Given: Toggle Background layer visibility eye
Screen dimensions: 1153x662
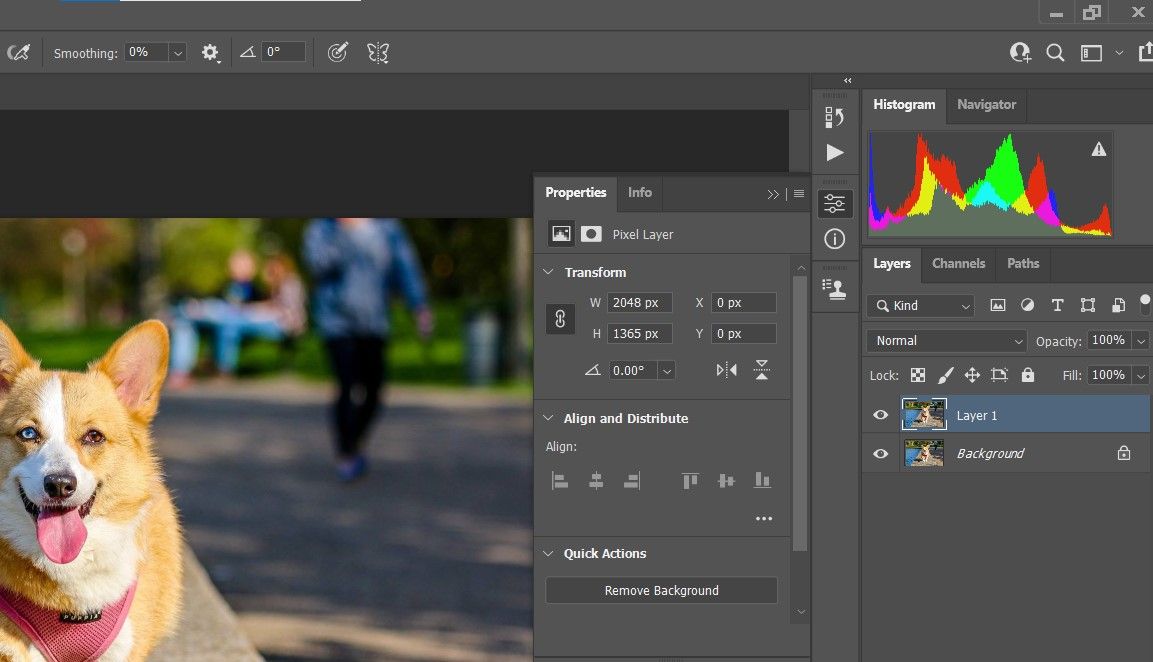Looking at the screenshot, I should click(x=880, y=453).
